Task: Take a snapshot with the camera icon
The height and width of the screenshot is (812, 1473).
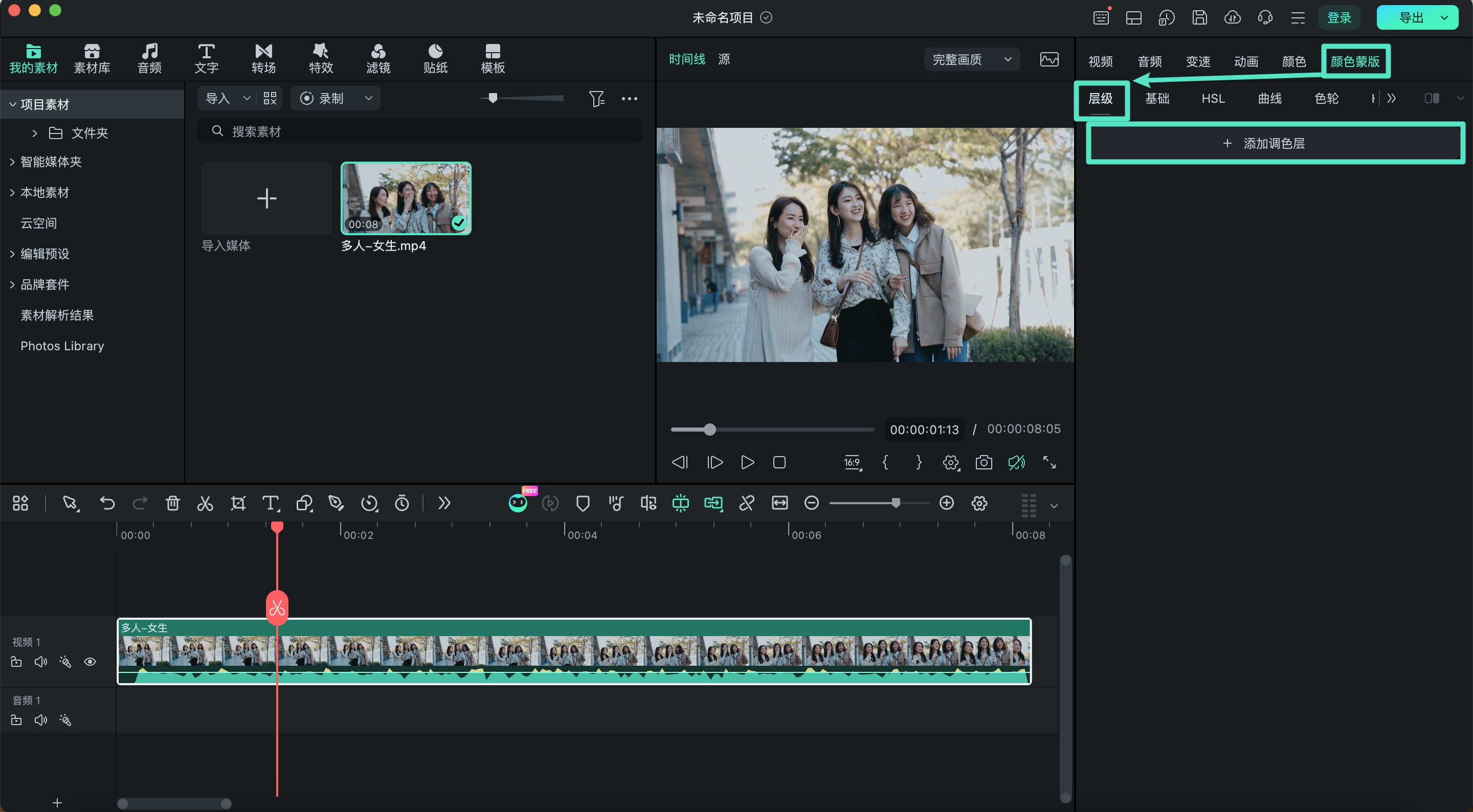Action: 984,462
